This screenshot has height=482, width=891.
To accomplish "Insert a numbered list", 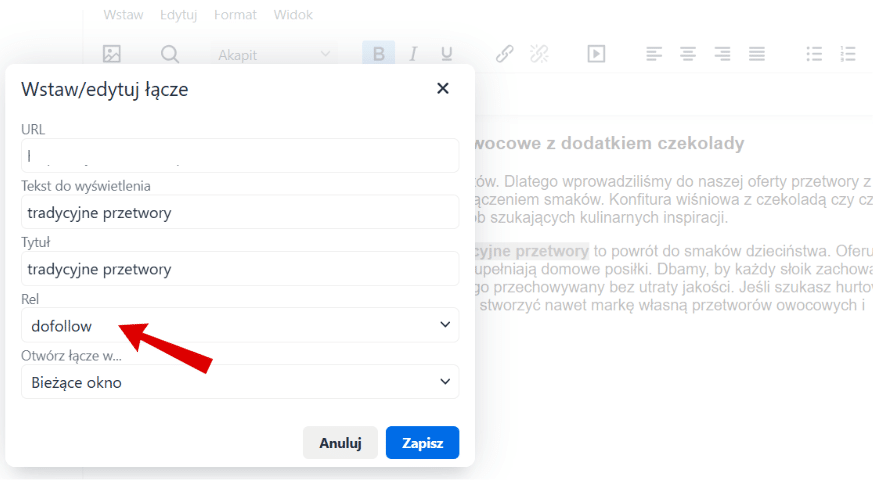I will tap(848, 54).
